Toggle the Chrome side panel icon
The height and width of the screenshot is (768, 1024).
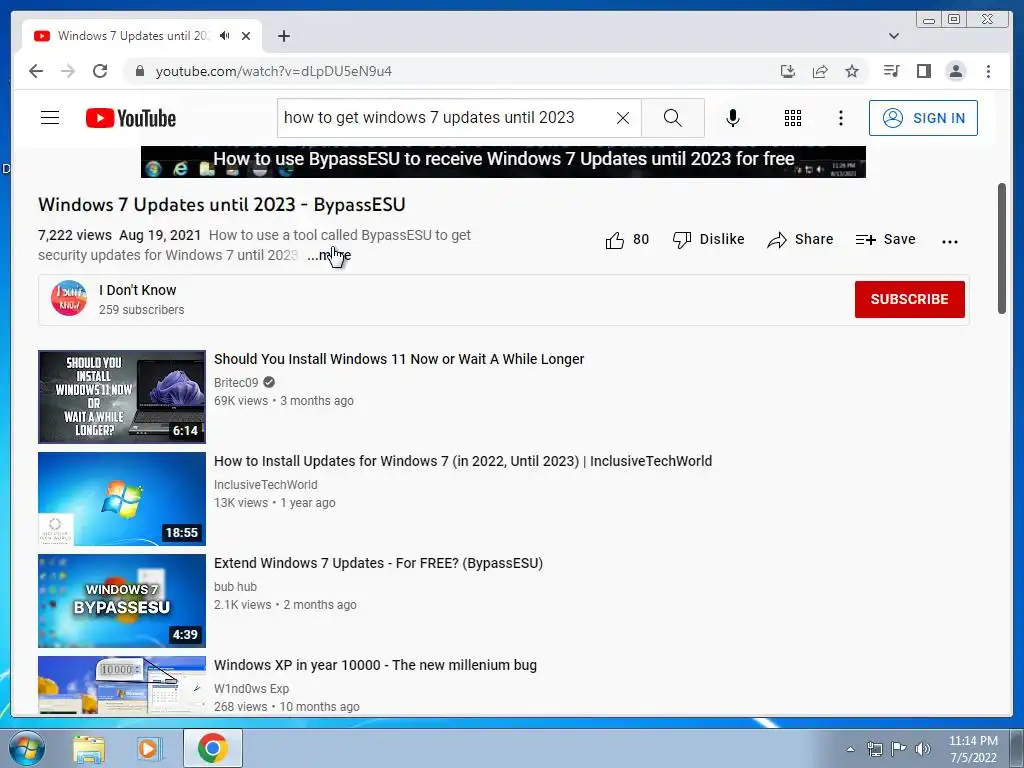point(923,71)
